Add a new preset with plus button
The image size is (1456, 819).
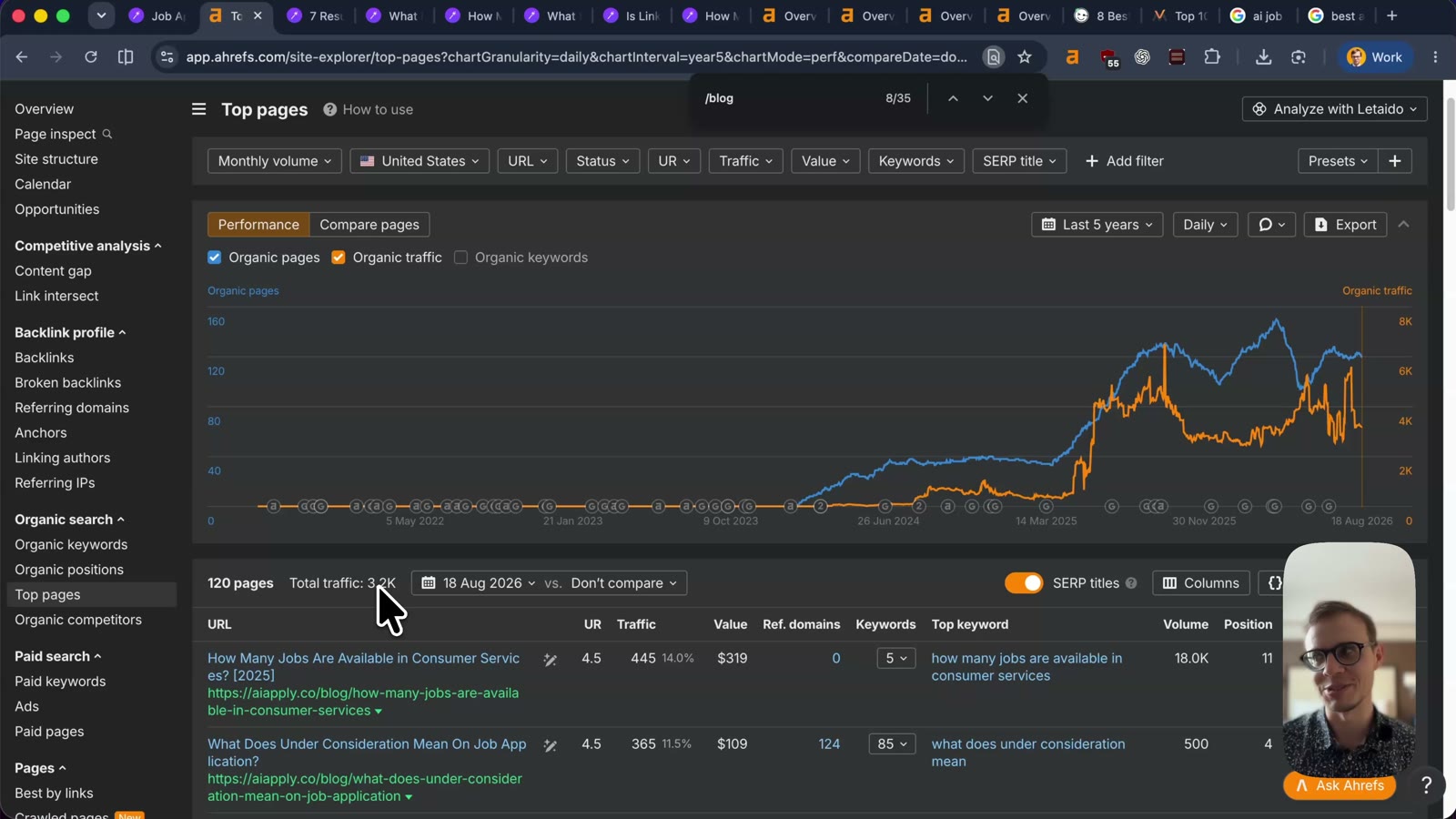click(1394, 161)
